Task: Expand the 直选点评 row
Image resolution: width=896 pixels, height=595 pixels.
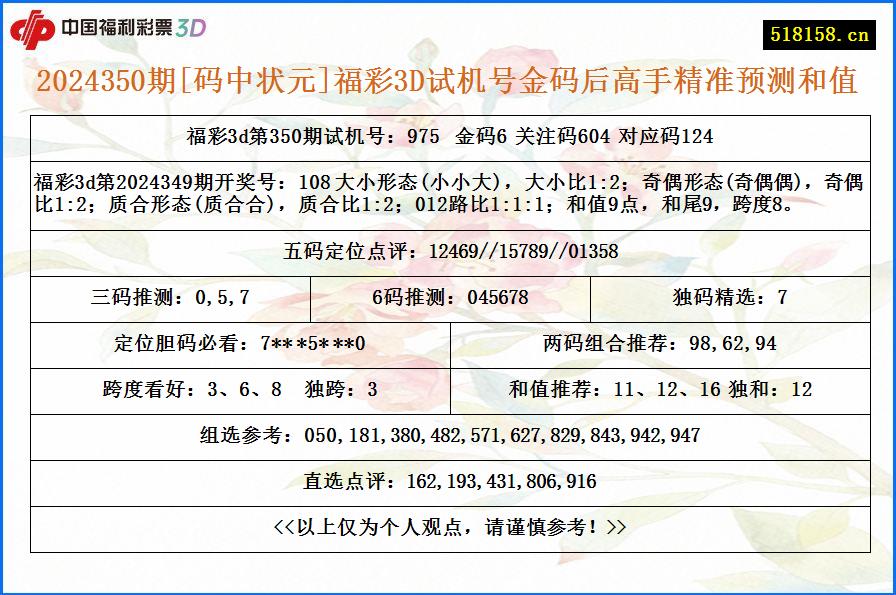Action: 448,480
